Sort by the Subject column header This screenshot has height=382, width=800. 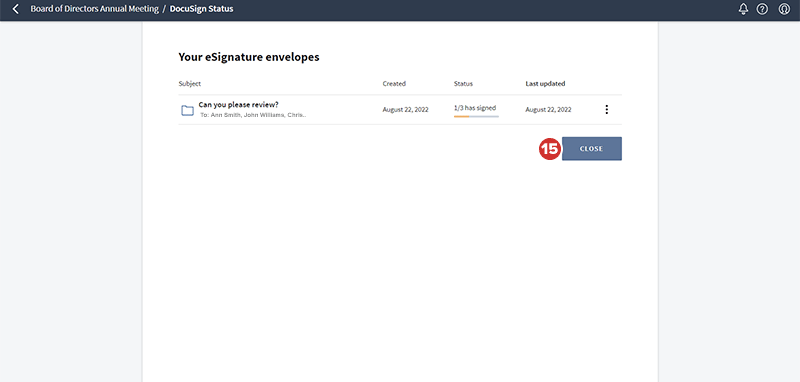pyautogui.click(x=190, y=84)
